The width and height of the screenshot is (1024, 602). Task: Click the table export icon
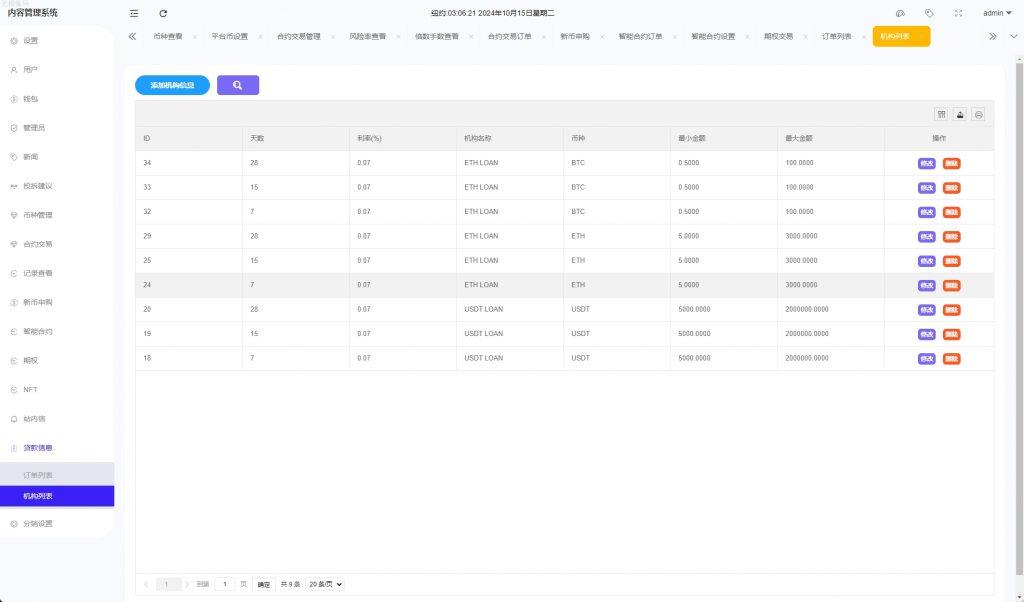960,114
